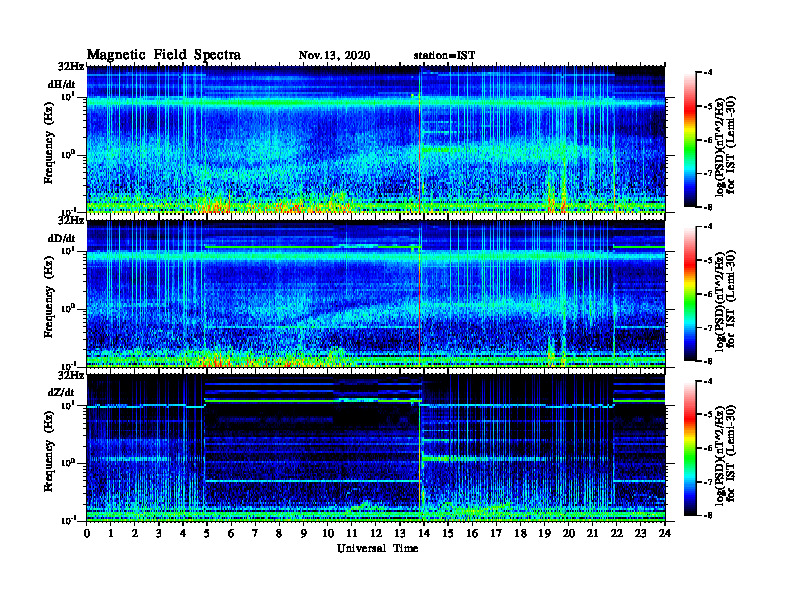The image size is (792, 612).
Task: Click the "19" tick on the Universal Time axis
Action: click(x=544, y=533)
